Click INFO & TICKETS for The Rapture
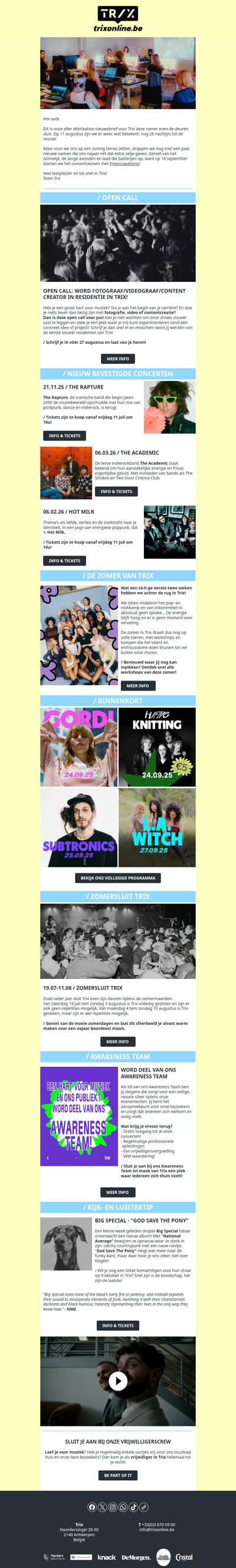This screenshot has height=1568, width=236. click(x=64, y=435)
